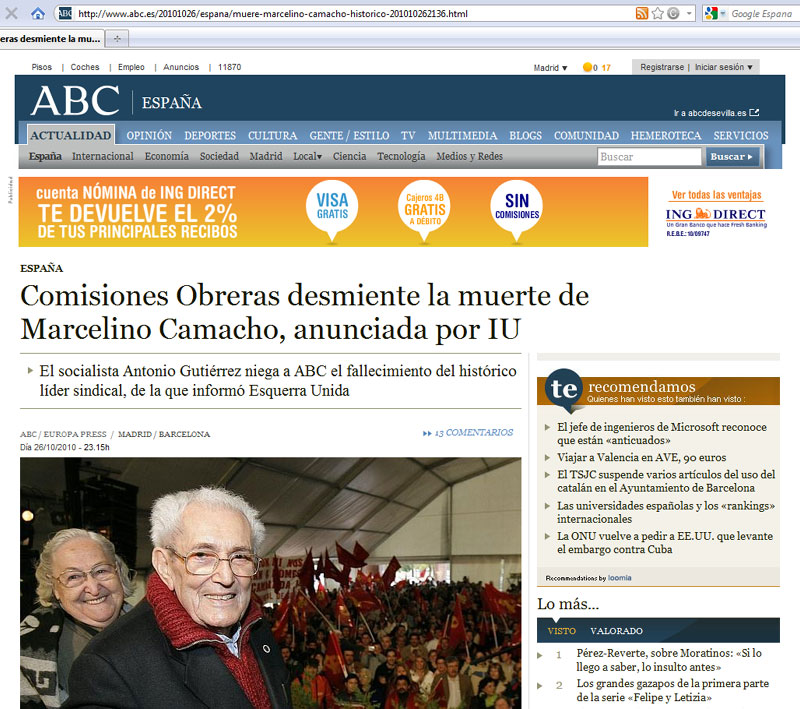The image size is (800, 709).
Task: Click the sun weather icon beside Madrid
Action: click(x=588, y=68)
